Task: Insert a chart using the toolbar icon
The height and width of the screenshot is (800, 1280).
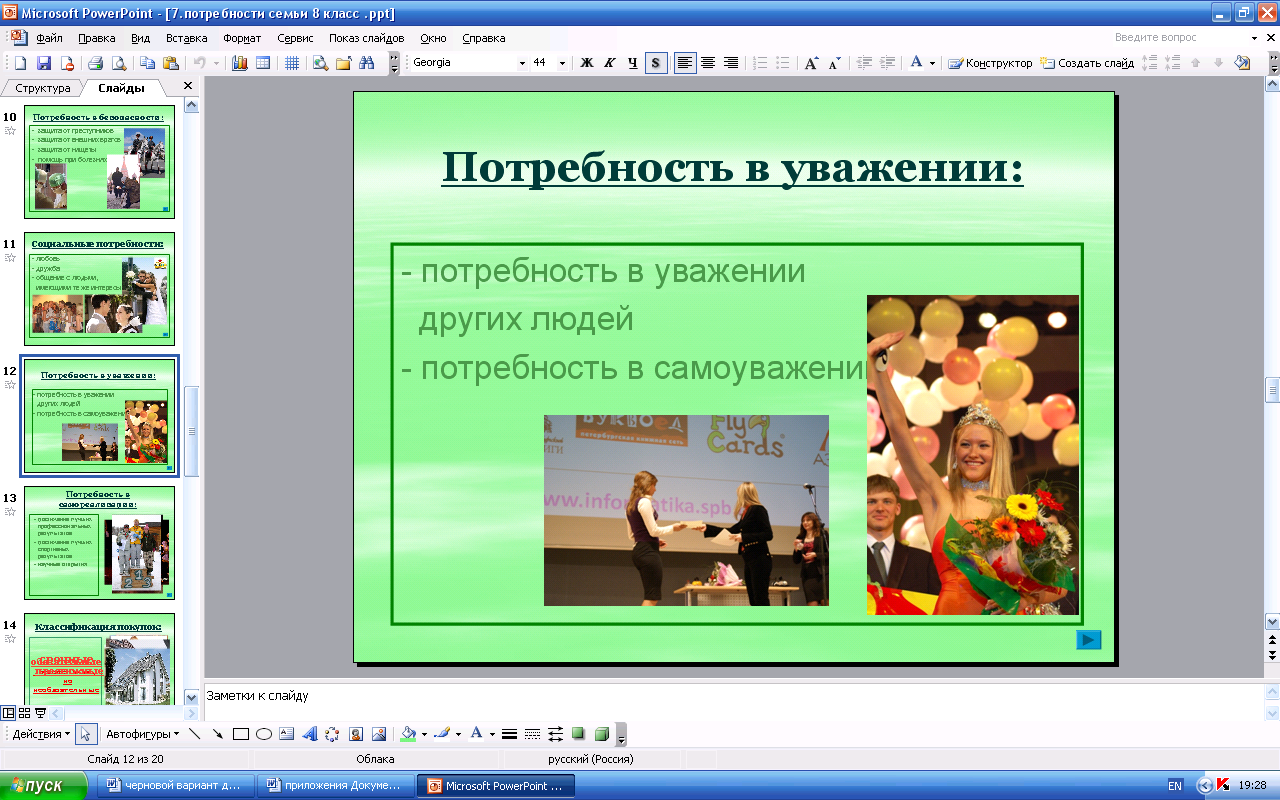Action: pyautogui.click(x=239, y=63)
